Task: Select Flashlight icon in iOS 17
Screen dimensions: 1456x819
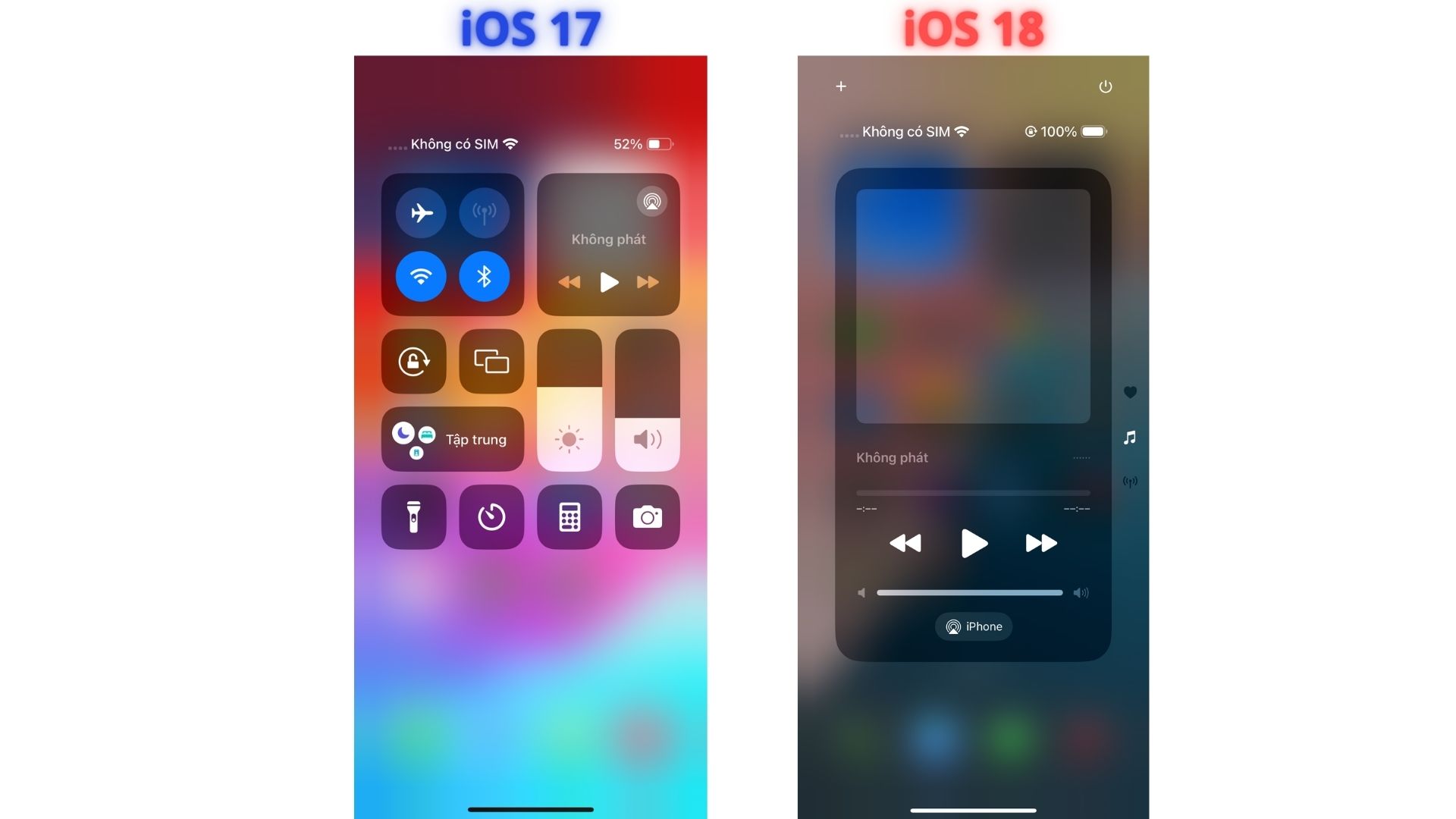Action: tap(414, 516)
